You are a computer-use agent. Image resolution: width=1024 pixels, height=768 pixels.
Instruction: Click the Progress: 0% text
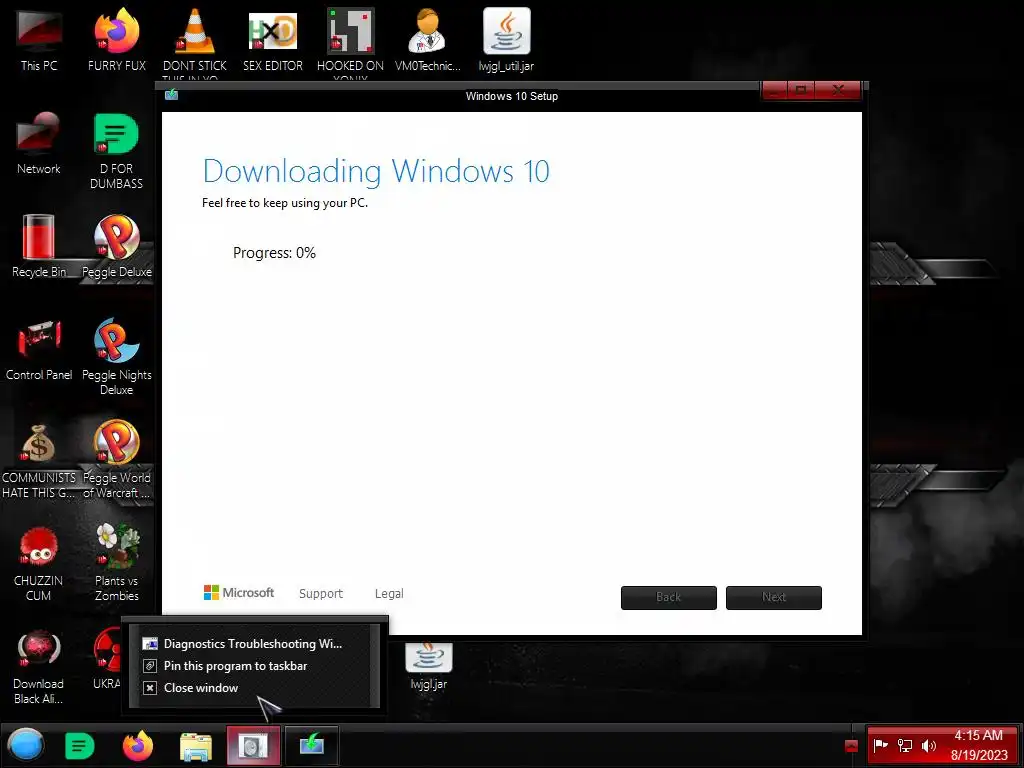(x=274, y=253)
